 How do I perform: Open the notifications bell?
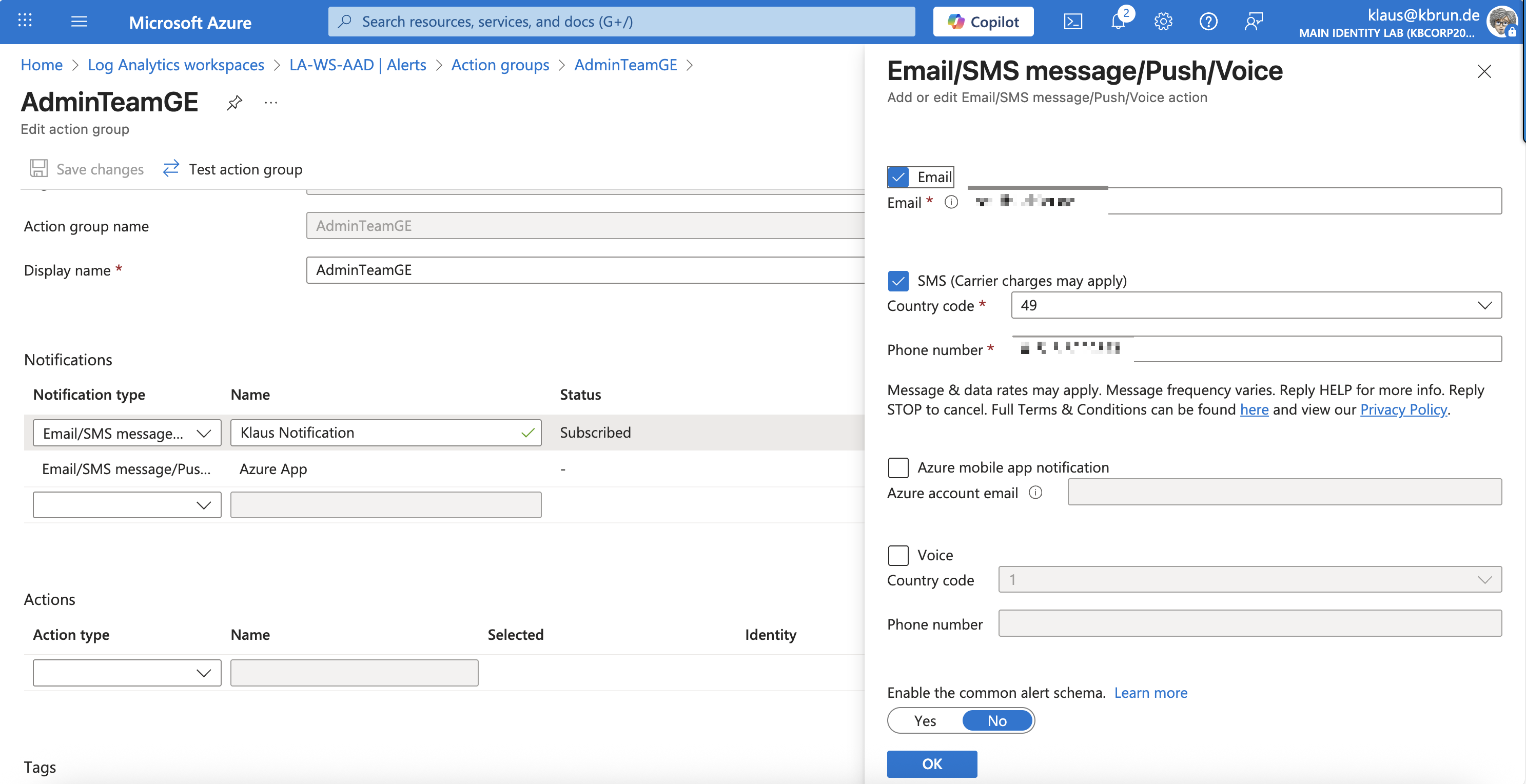click(x=1118, y=22)
